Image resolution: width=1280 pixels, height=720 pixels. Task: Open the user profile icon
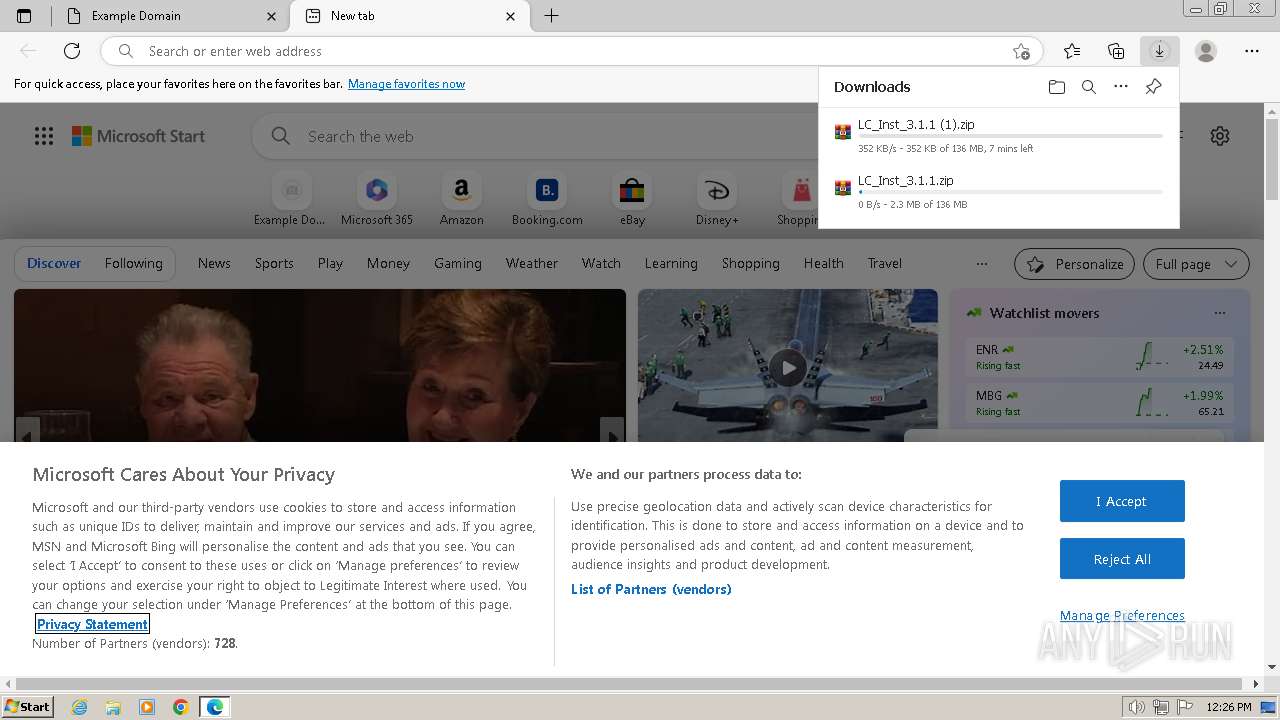[x=1206, y=51]
